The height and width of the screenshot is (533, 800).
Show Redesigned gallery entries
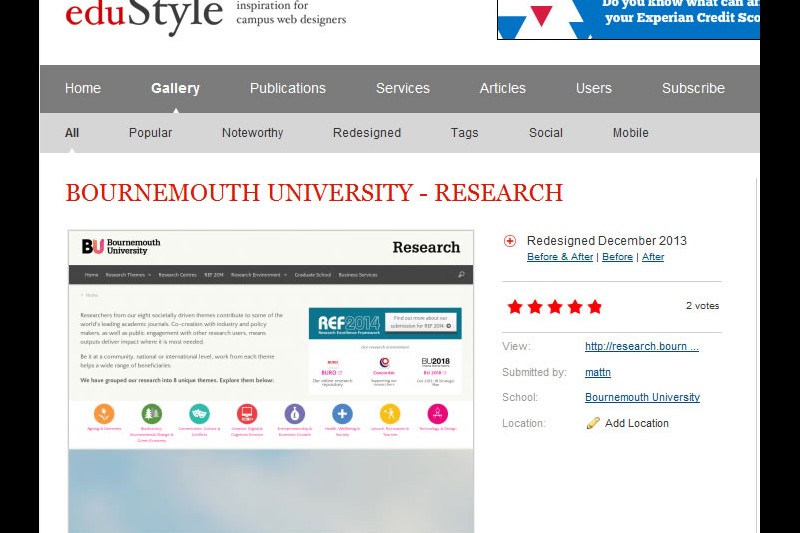point(367,133)
